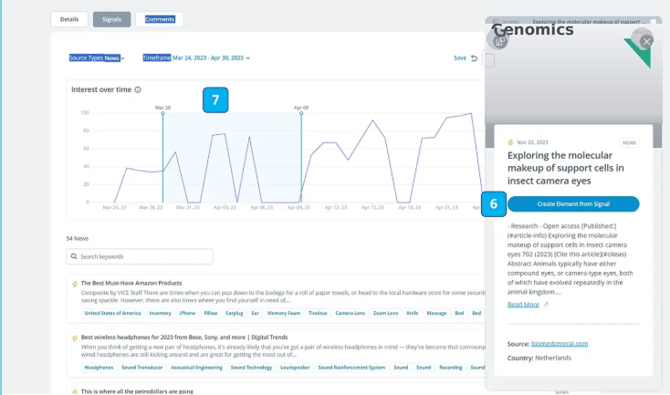Select the Recording tag

(451, 367)
